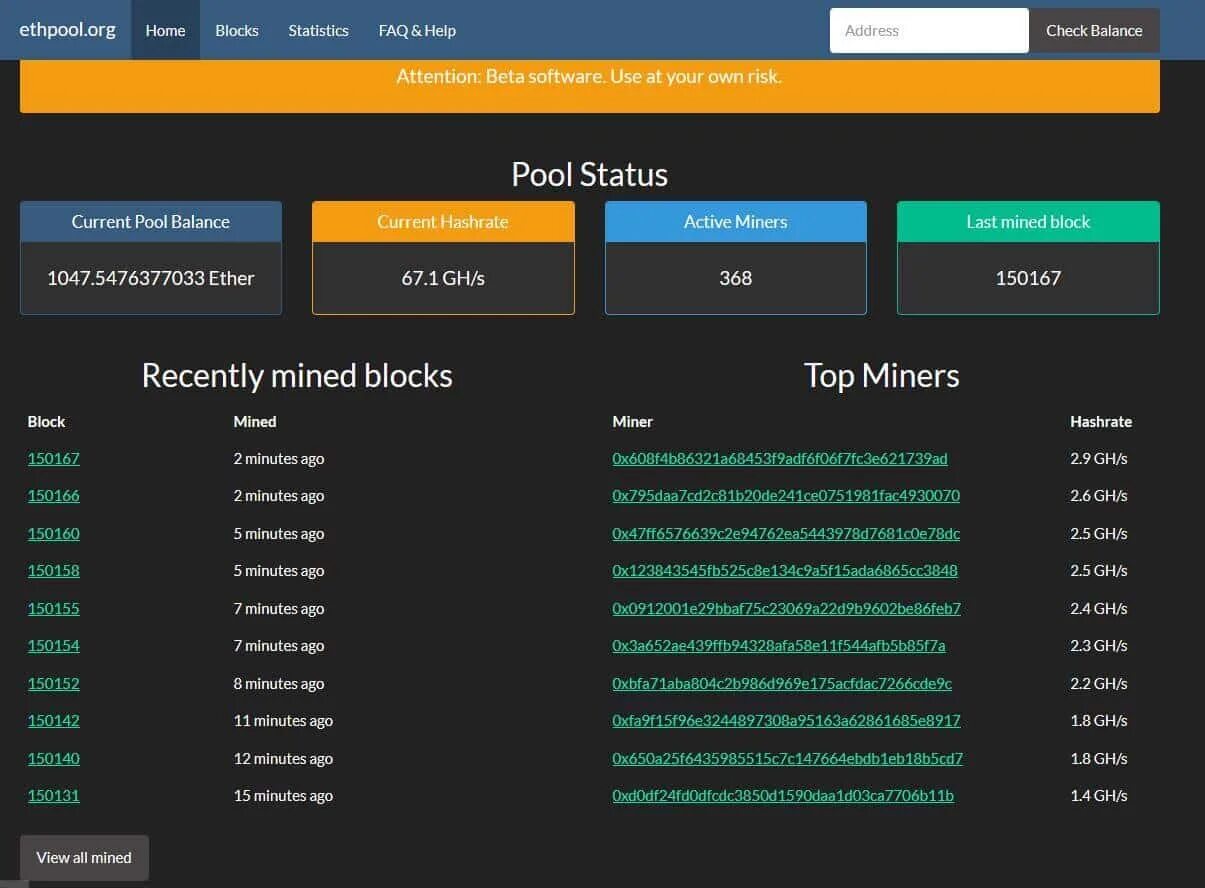Screen dimensions: 1205x888
Task: Click the 11 minutes ago cell
Action: click(283, 721)
